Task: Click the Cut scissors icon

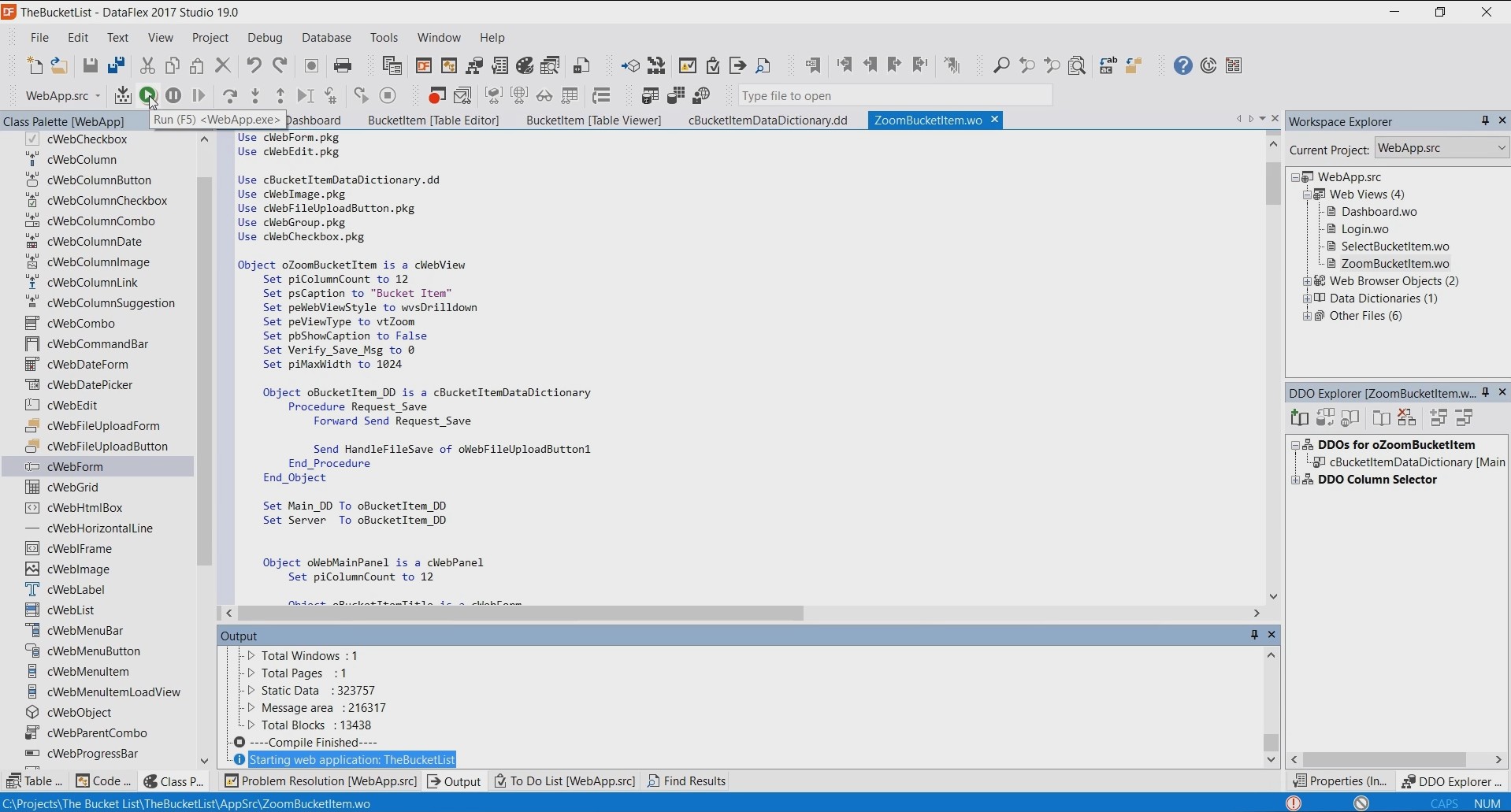Action: (147, 65)
